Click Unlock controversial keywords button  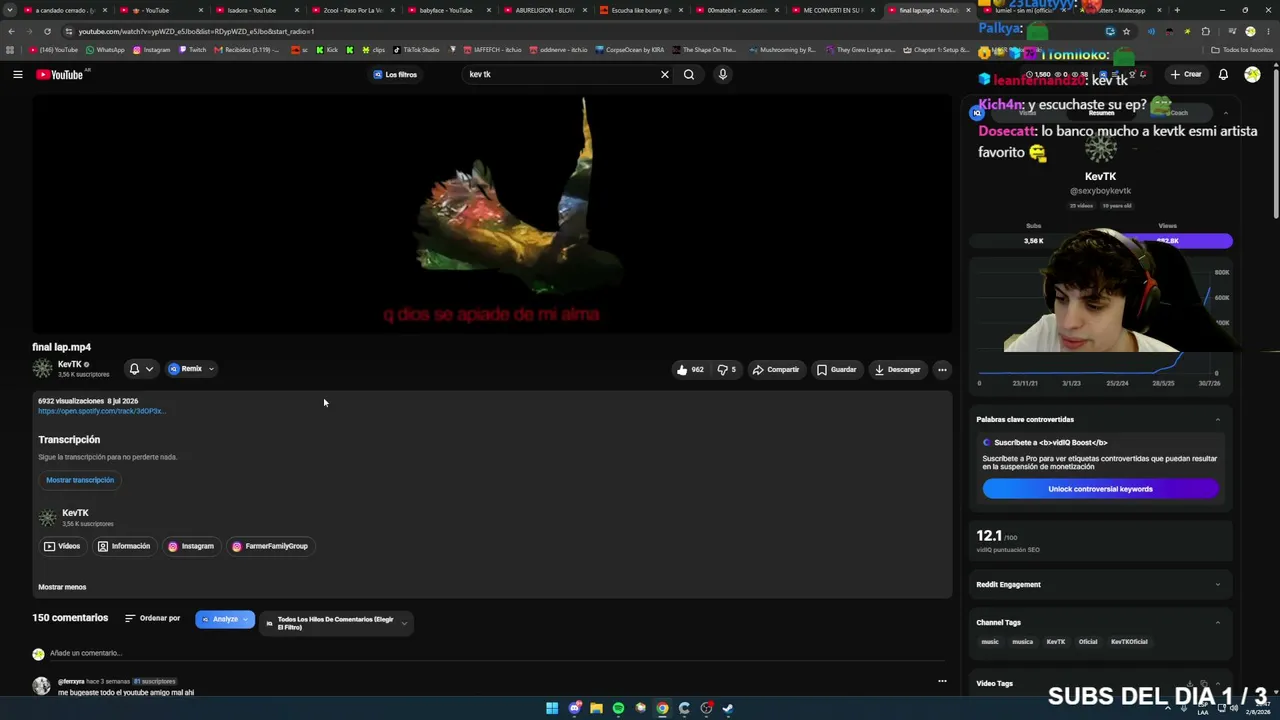[x=1100, y=489]
